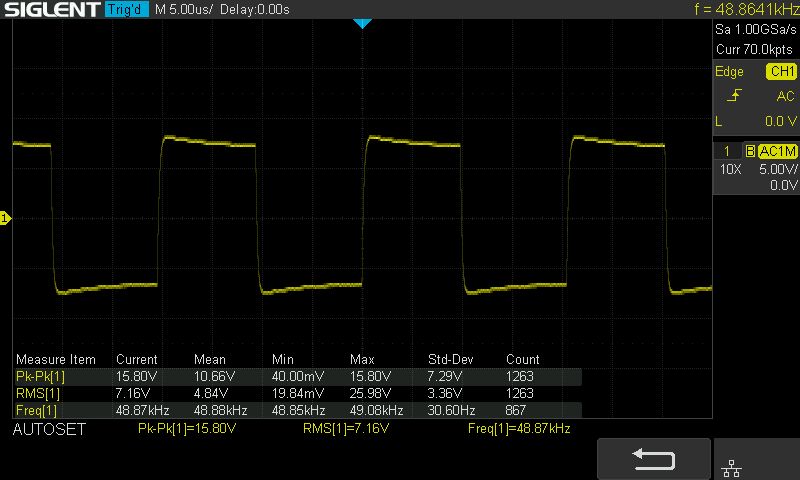The width and height of the screenshot is (800, 480).
Task: Click the Delay:0.00s readout
Action: 255,9
